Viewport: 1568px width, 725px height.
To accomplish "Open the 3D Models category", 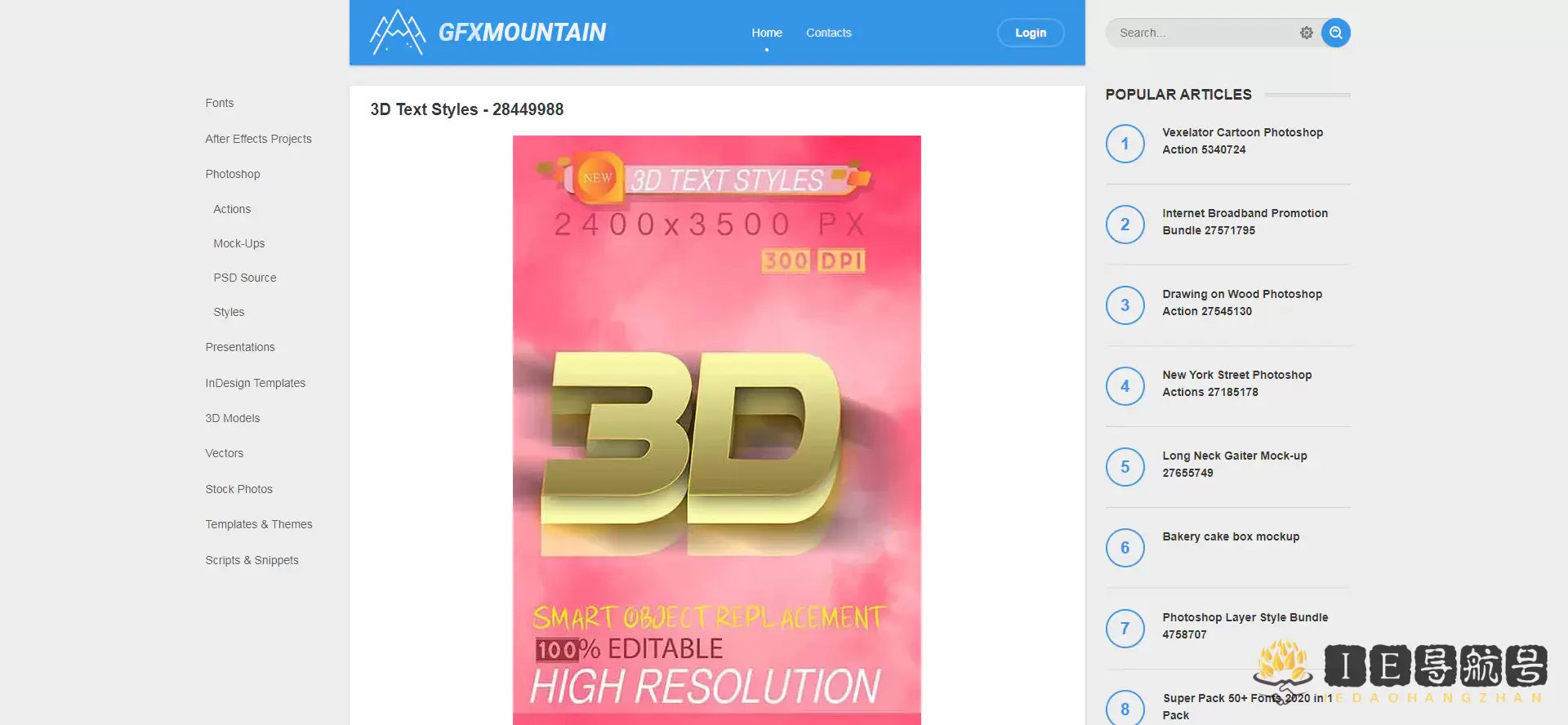I will (x=233, y=418).
